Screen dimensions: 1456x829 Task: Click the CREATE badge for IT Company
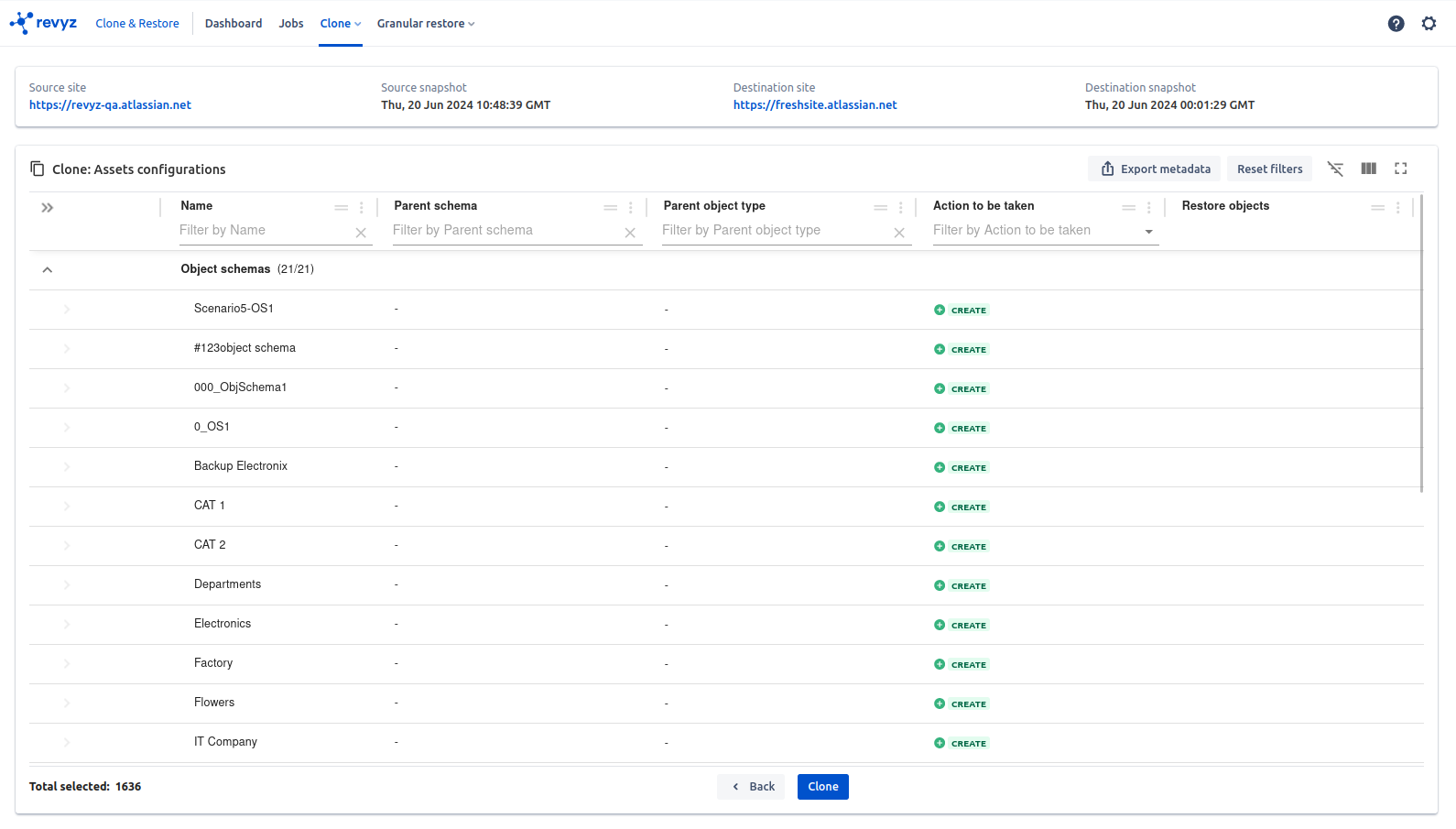pyautogui.click(x=962, y=744)
